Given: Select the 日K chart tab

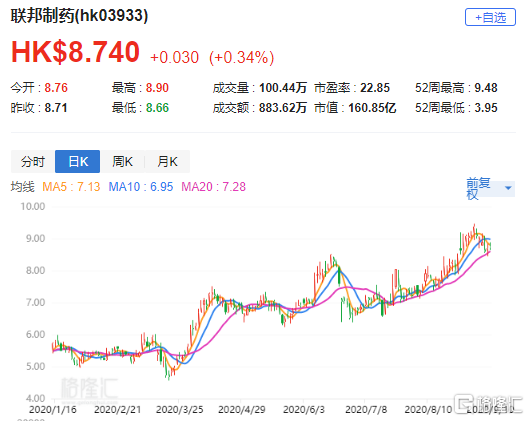Looking at the screenshot, I should [x=78, y=162].
